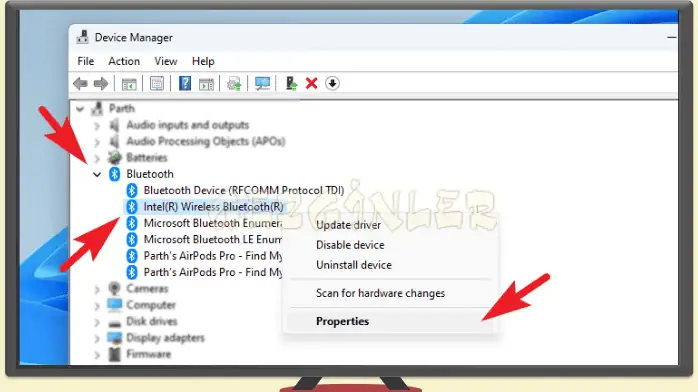
Task: Click the Forward arrow toolbar icon
Action: 101,83
